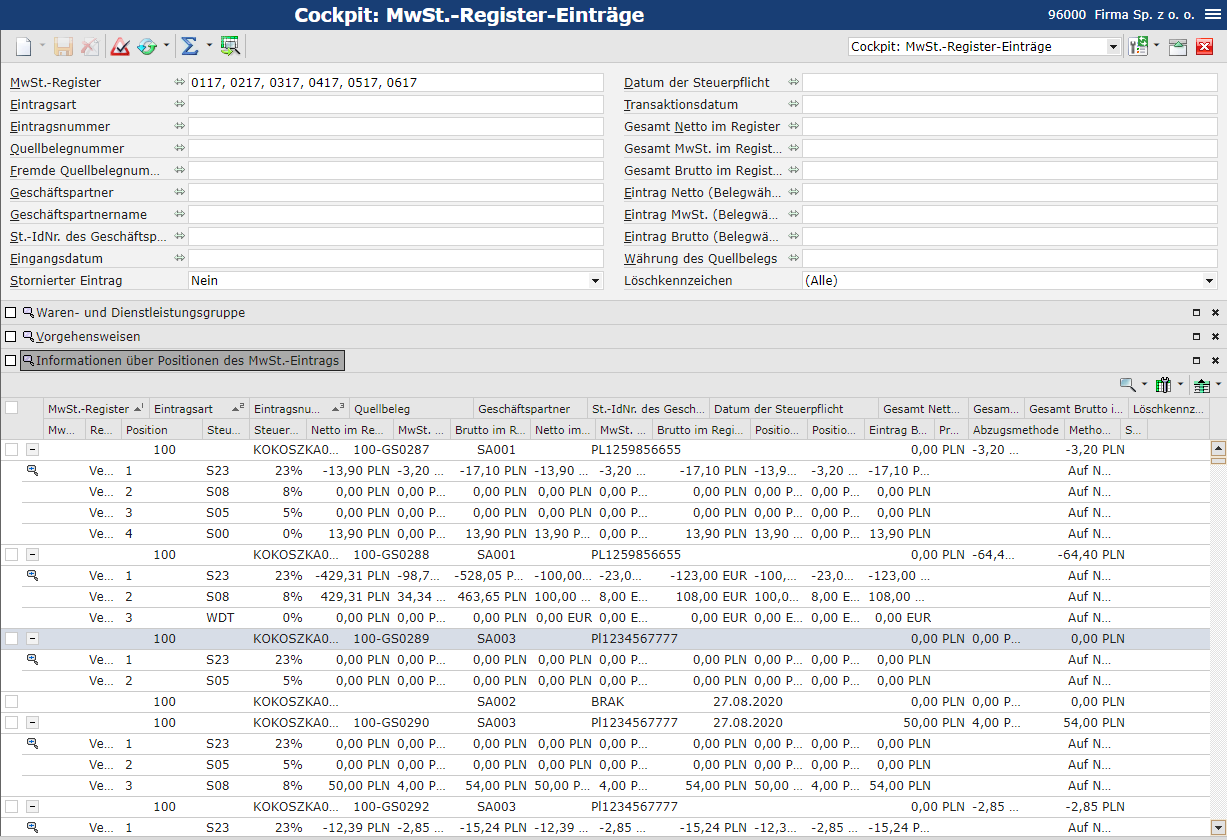
Task: Click the table search icon in the toolbar
Action: click(x=230, y=46)
